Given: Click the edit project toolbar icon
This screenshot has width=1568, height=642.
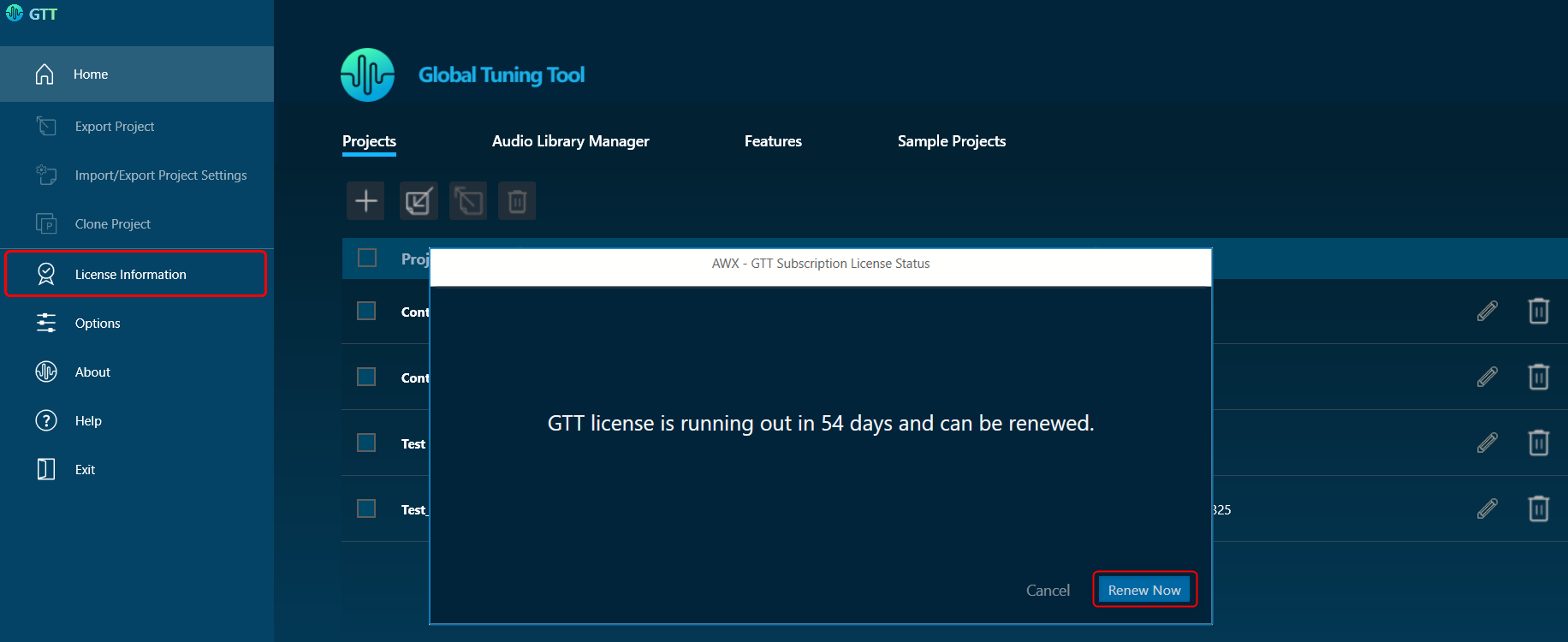Looking at the screenshot, I should pyautogui.click(x=419, y=201).
